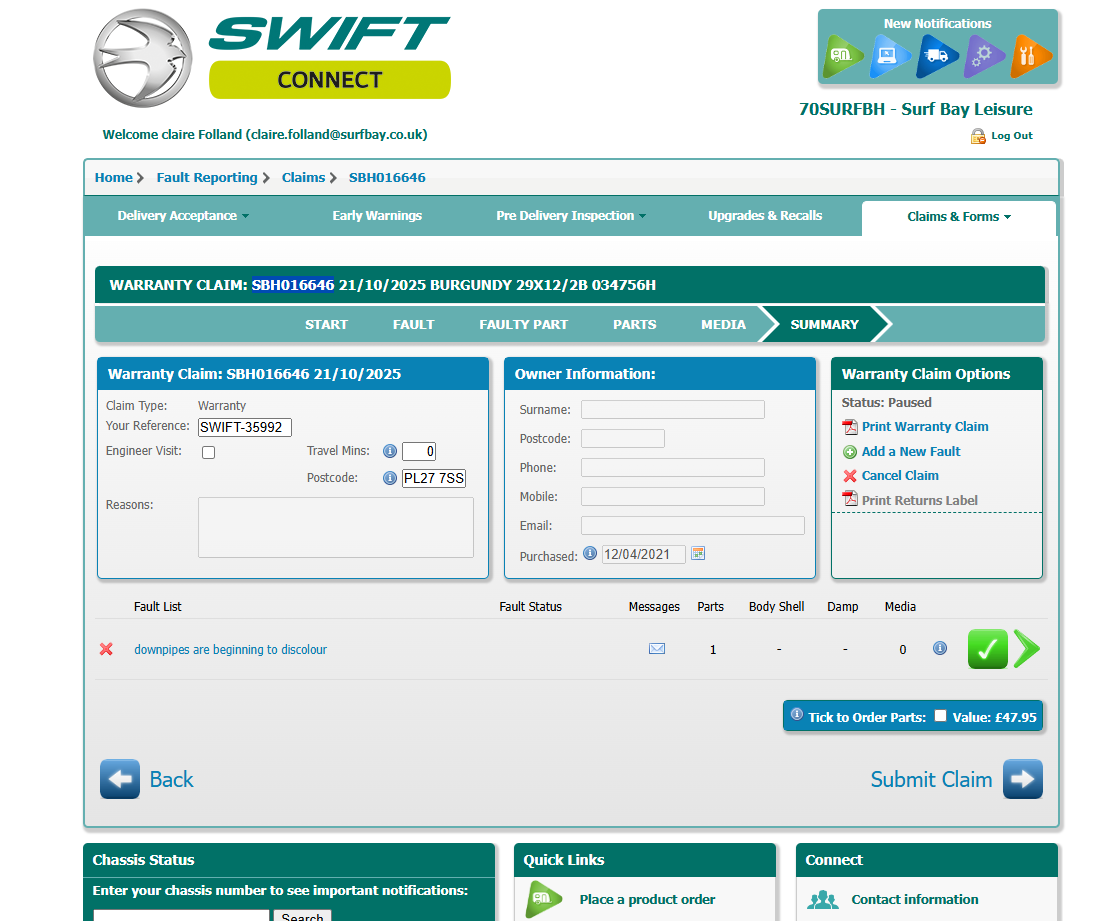This screenshot has height=921, width=1093.
Task: Click the owner Email field
Action: [x=693, y=526]
